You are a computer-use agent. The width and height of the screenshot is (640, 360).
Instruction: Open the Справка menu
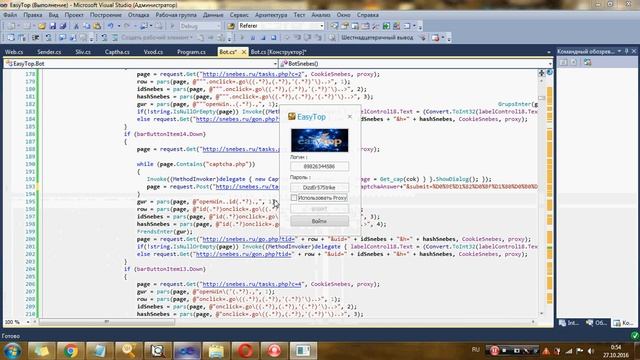coord(368,15)
